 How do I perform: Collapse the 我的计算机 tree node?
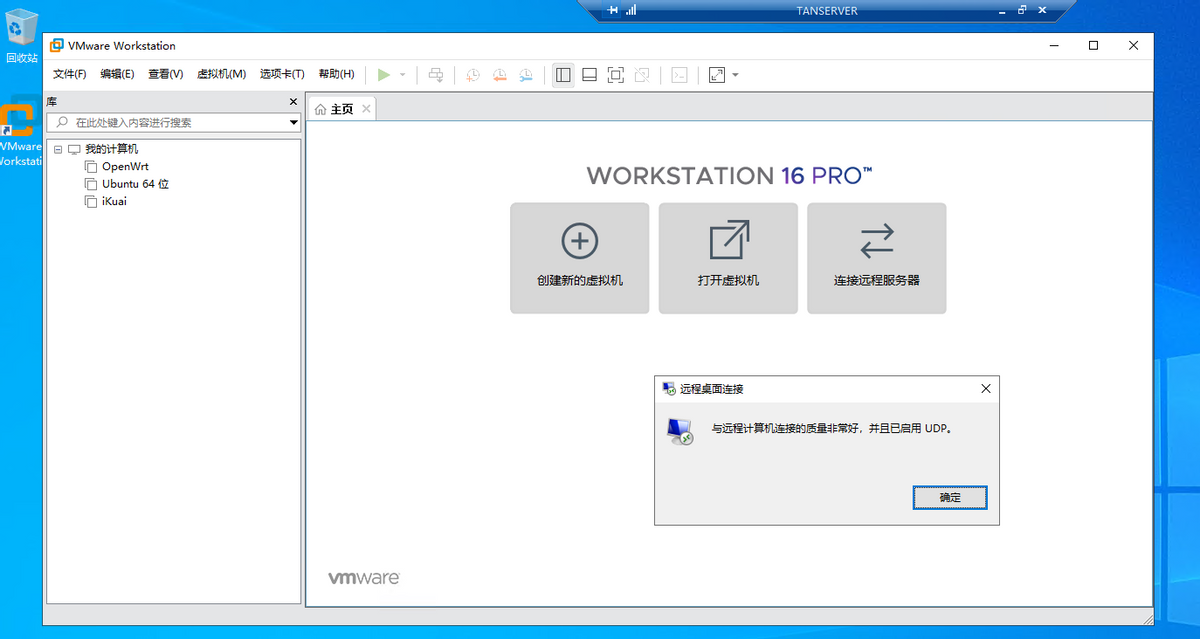[58, 149]
